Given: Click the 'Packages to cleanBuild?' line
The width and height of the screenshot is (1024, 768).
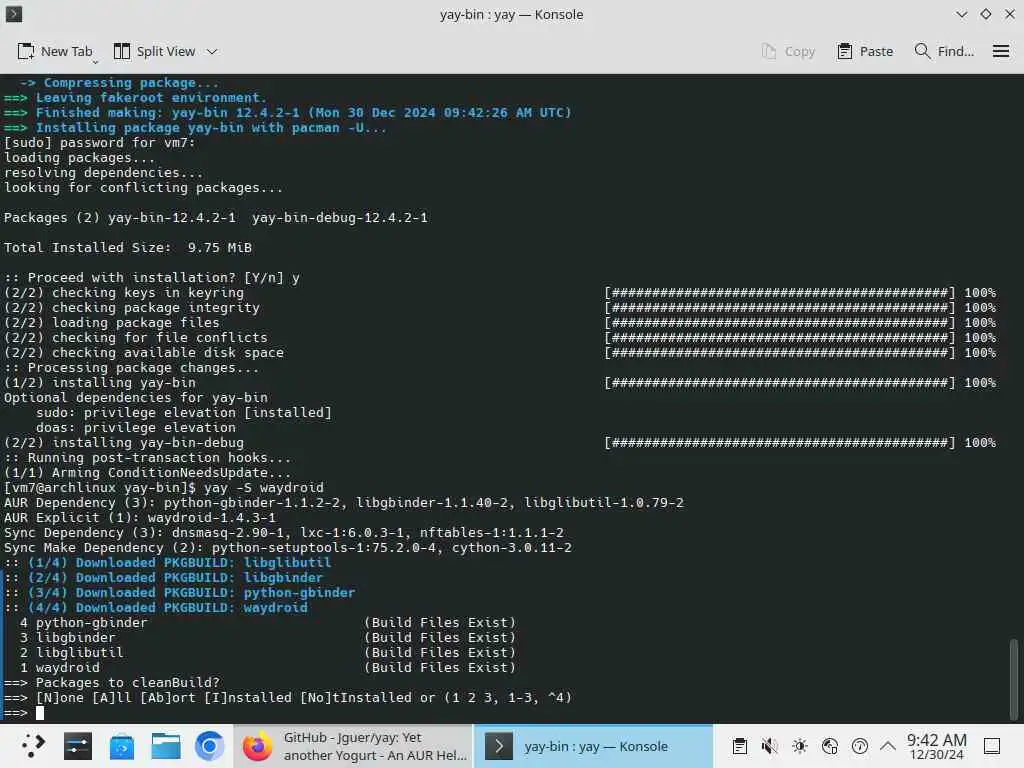Looking at the screenshot, I should coord(112,682).
